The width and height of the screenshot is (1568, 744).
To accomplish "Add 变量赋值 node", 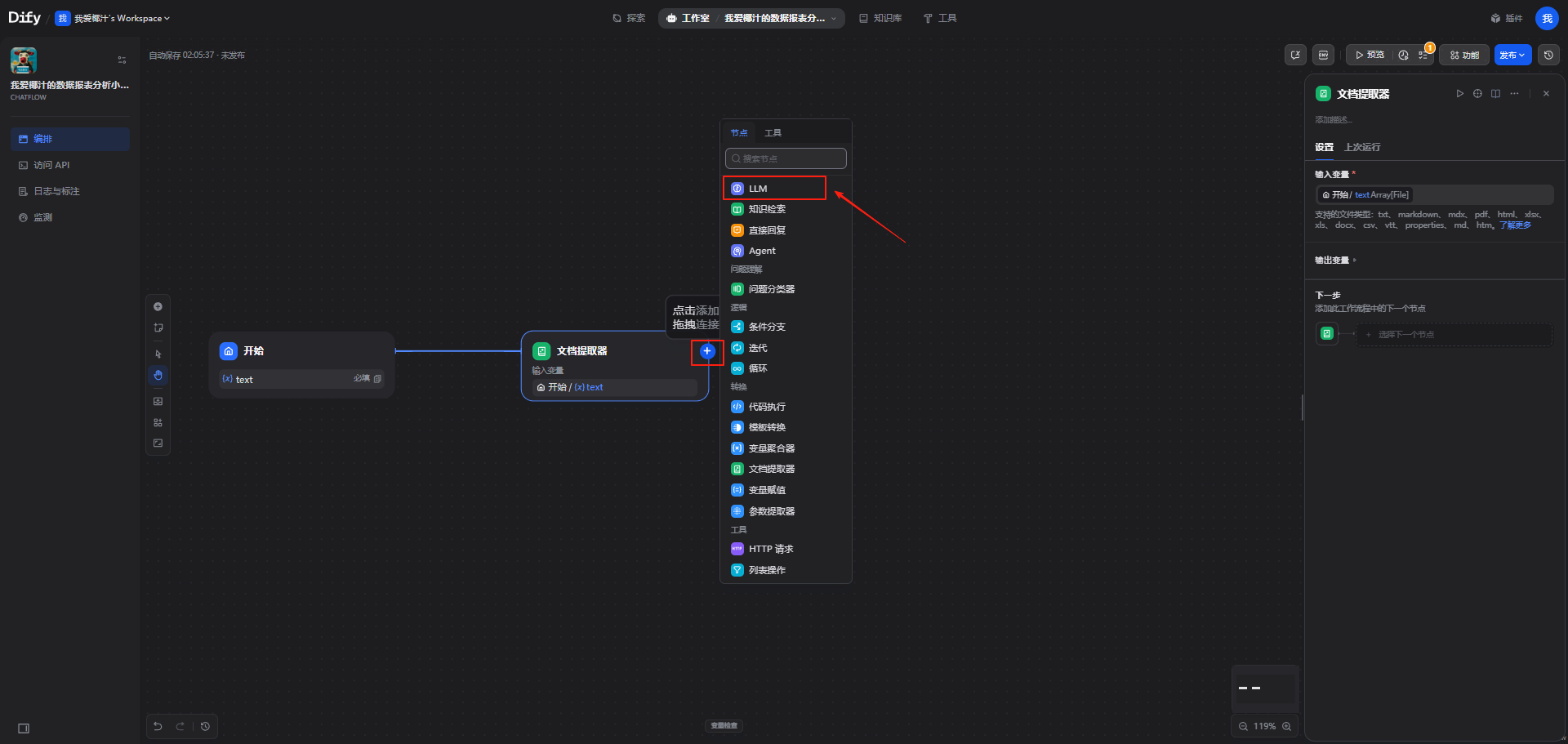I will pyautogui.click(x=786, y=490).
